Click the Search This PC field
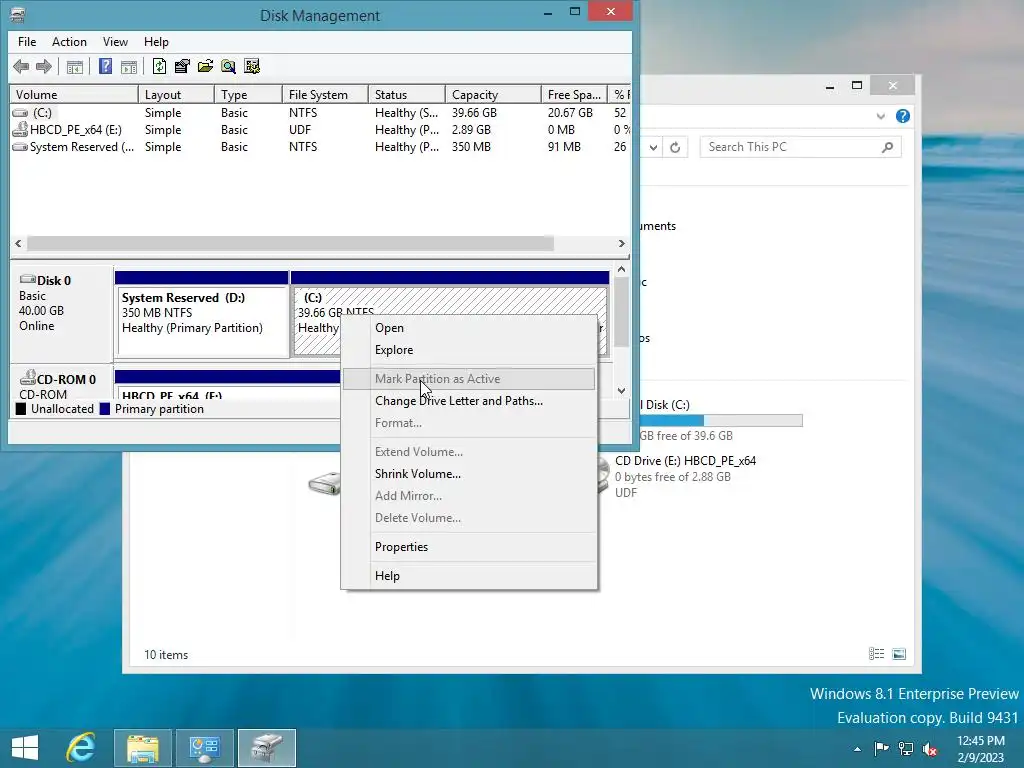 click(800, 147)
